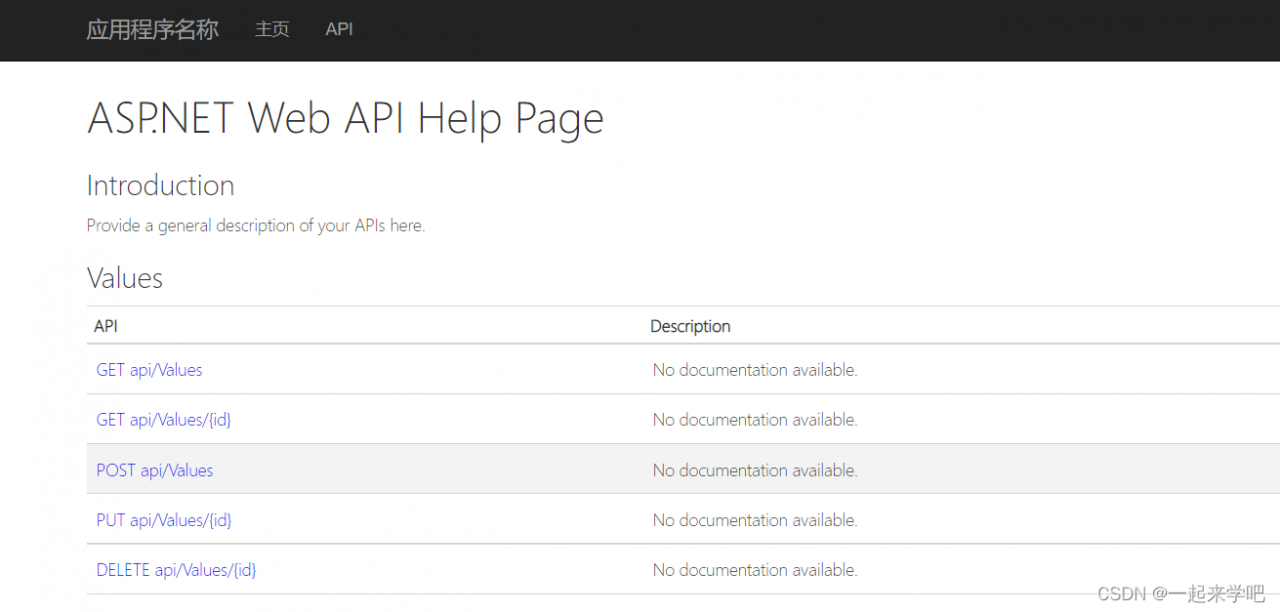
Task: Click description cell of GET api/Values/{id} row
Action: click(x=755, y=420)
